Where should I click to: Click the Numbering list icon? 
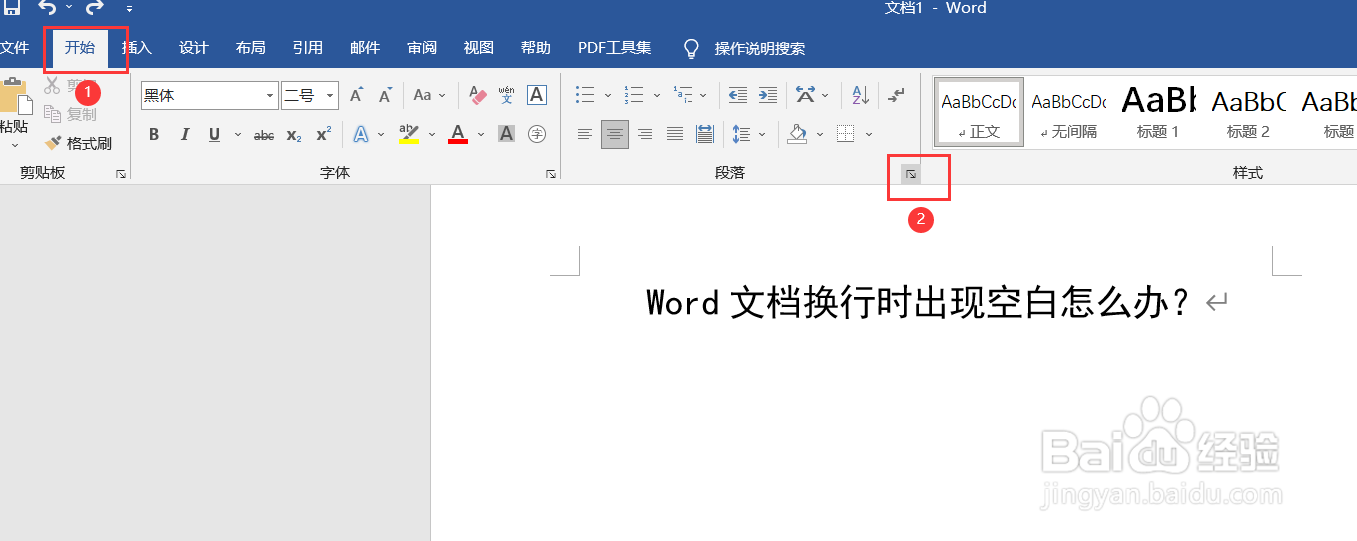pos(634,95)
